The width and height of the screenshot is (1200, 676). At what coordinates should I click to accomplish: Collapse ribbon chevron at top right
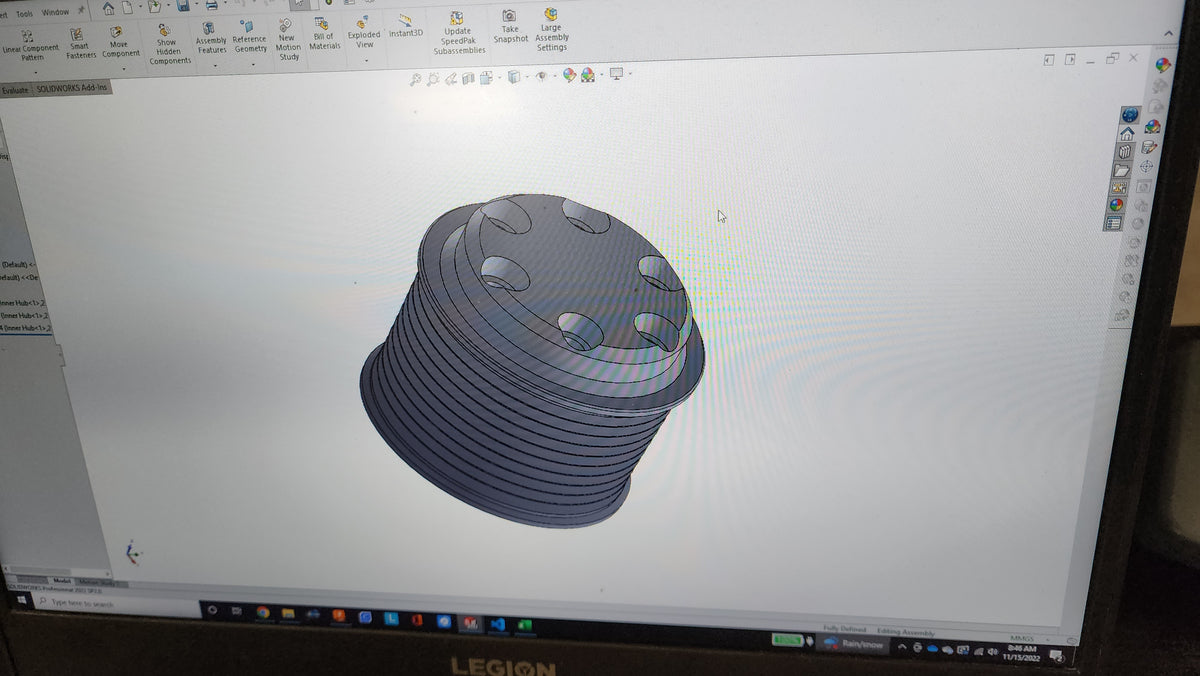pos(1168,34)
